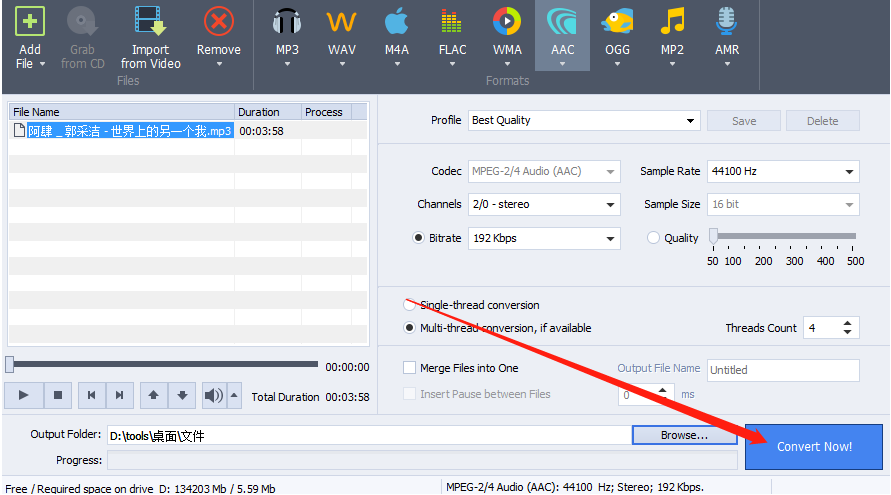Click the Add File icon
Image resolution: width=891 pixels, height=495 pixels.
click(30, 22)
